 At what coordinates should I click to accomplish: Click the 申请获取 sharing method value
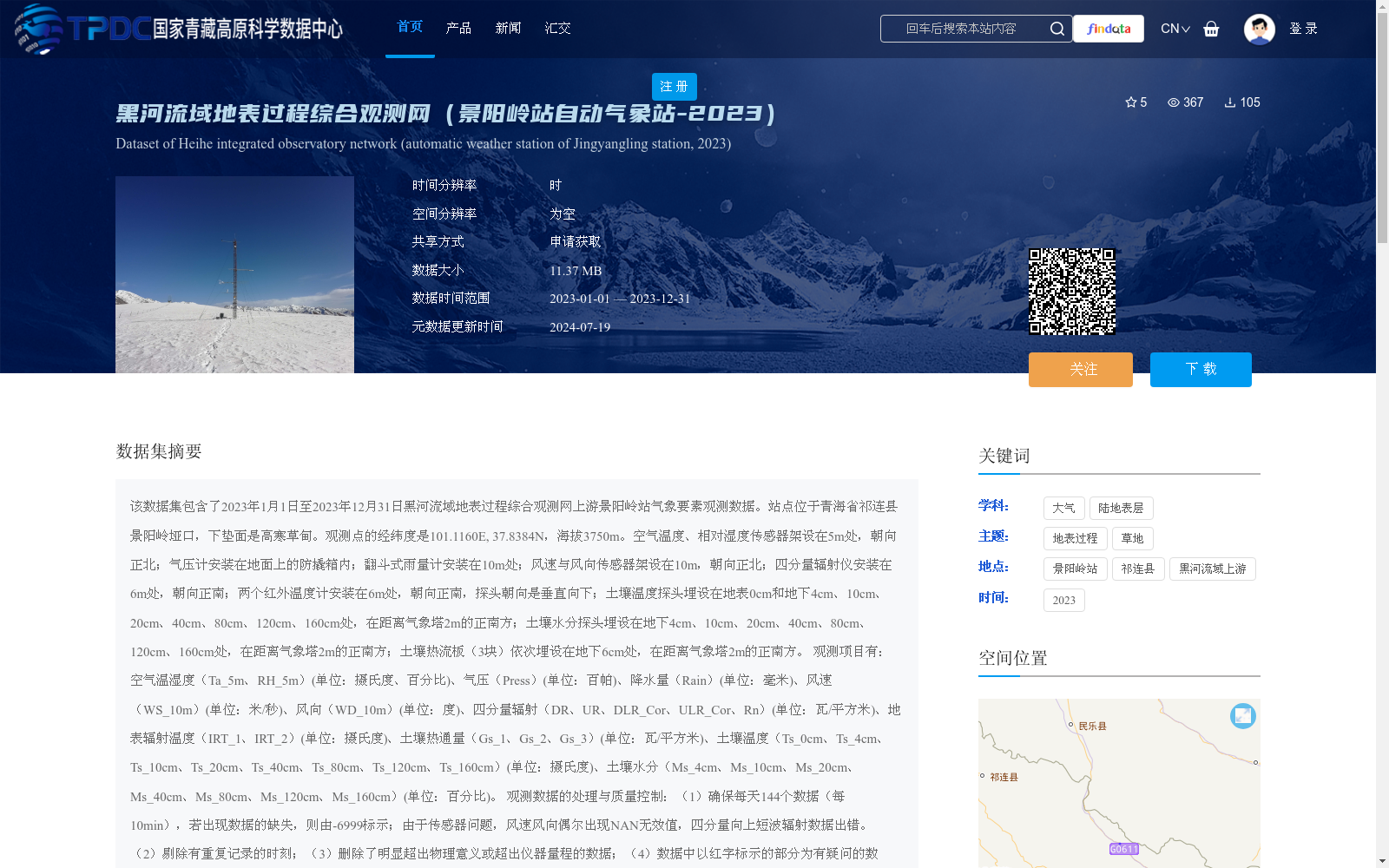point(576,242)
